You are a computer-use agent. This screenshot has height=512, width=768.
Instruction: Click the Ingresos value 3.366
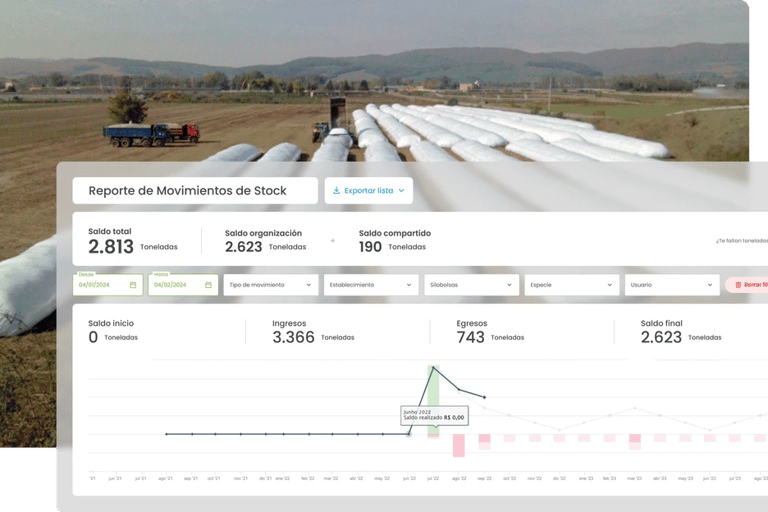coord(293,337)
